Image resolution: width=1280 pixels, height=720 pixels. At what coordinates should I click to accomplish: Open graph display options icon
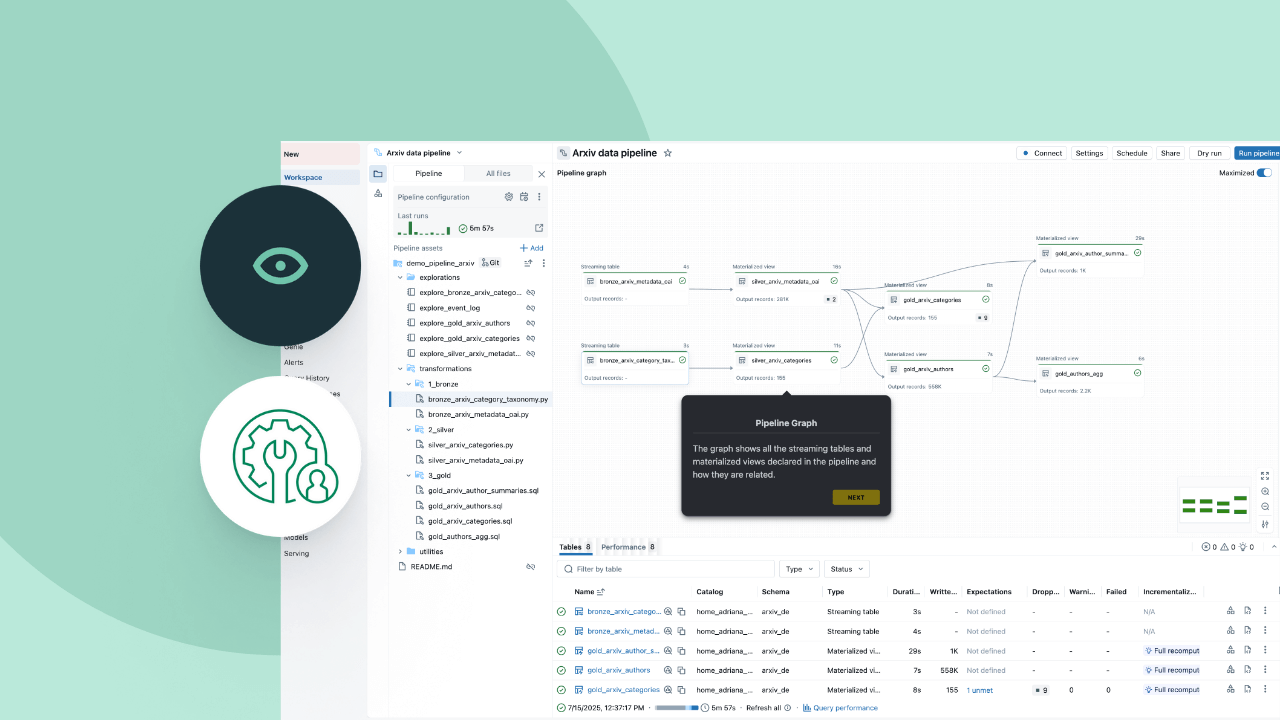[1265, 524]
